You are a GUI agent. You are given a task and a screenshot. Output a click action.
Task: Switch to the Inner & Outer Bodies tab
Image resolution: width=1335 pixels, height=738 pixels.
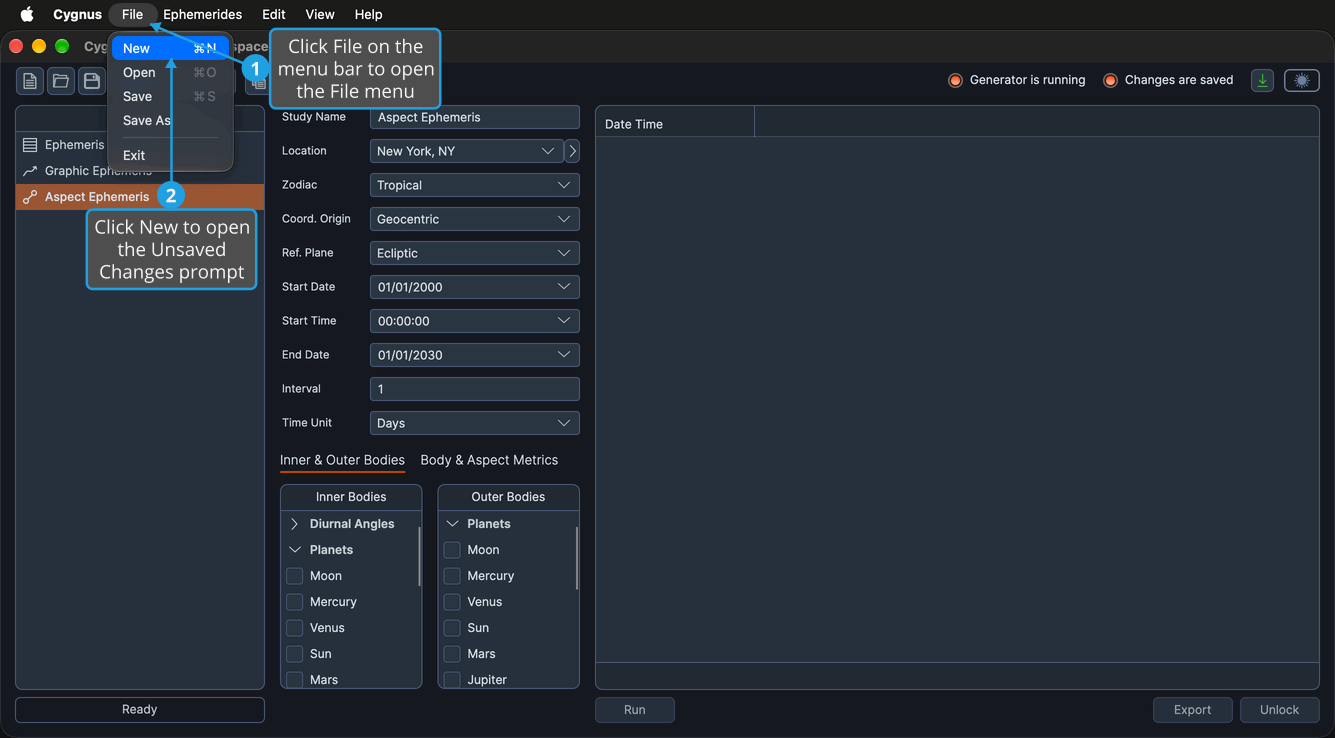[x=342, y=460]
